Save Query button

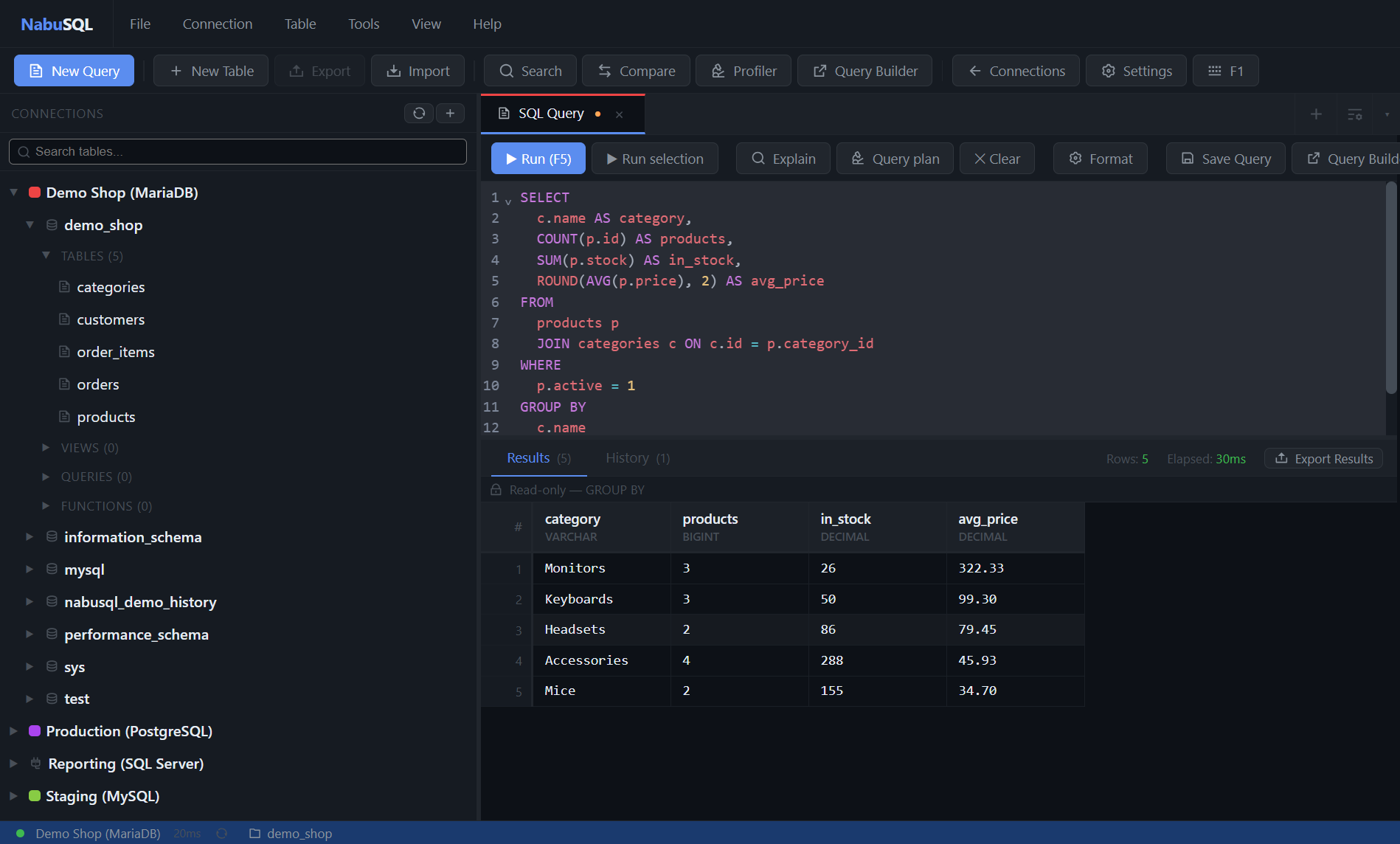[x=1226, y=159]
